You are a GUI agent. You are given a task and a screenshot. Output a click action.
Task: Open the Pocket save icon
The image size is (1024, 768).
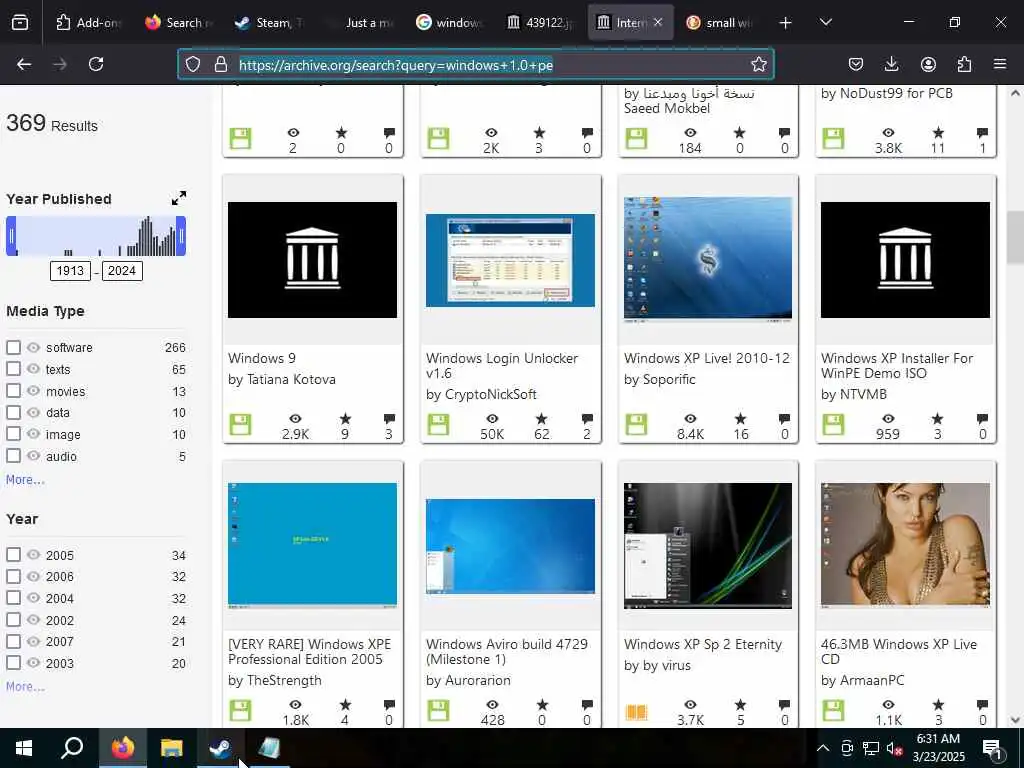[856, 64]
